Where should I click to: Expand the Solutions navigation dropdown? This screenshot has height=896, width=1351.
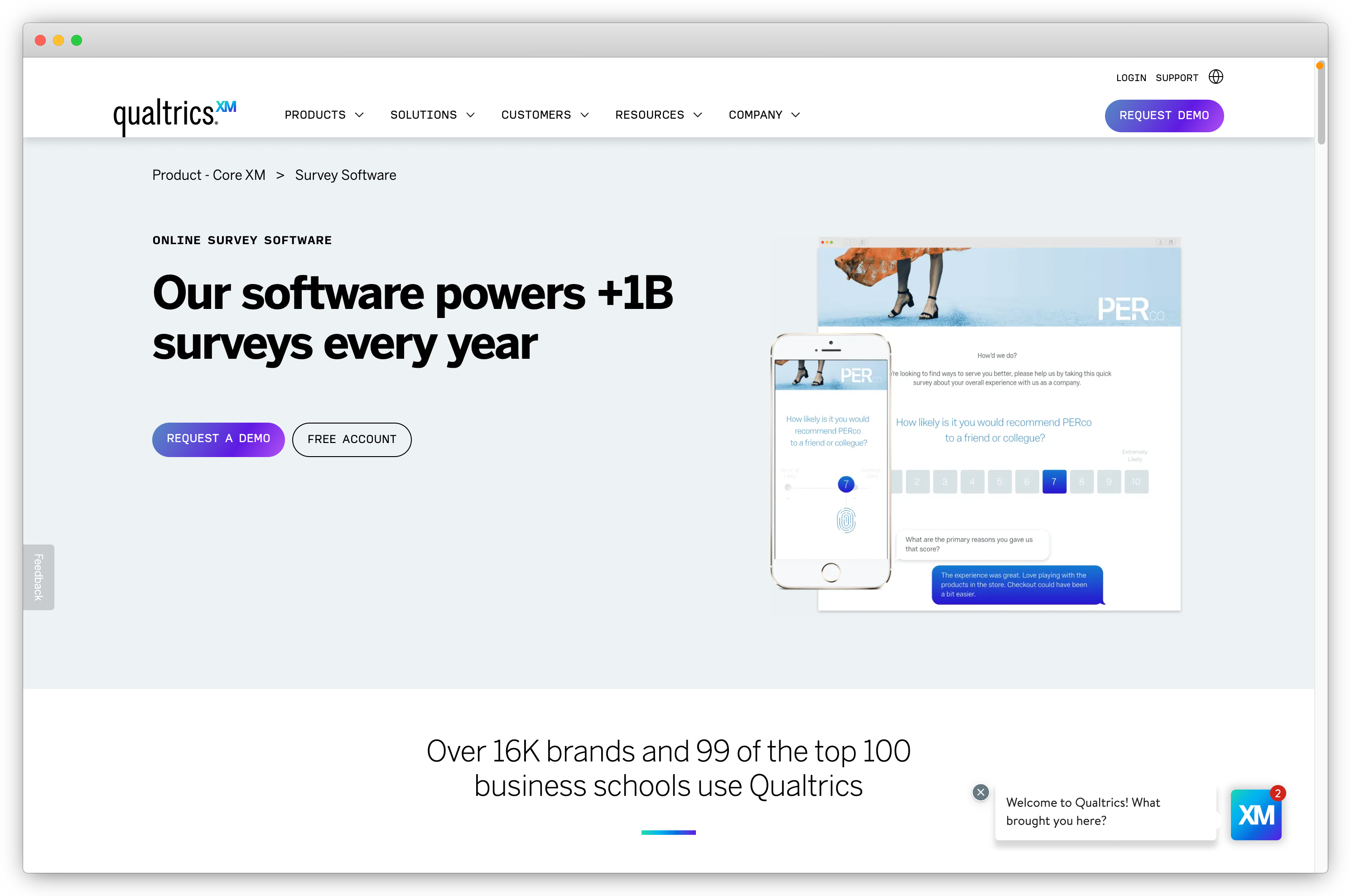pos(432,115)
